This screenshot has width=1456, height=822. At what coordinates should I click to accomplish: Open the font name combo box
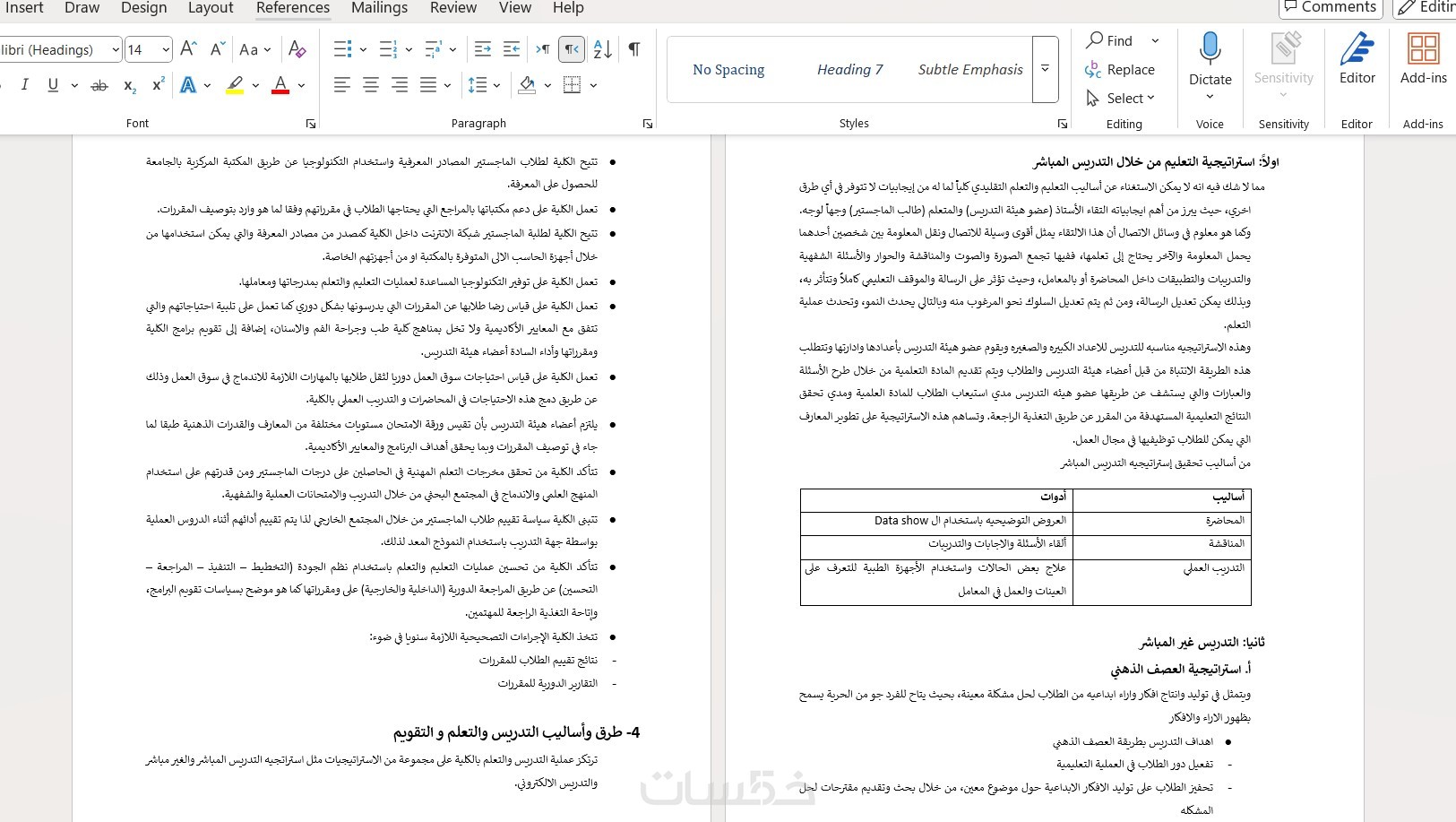point(60,49)
